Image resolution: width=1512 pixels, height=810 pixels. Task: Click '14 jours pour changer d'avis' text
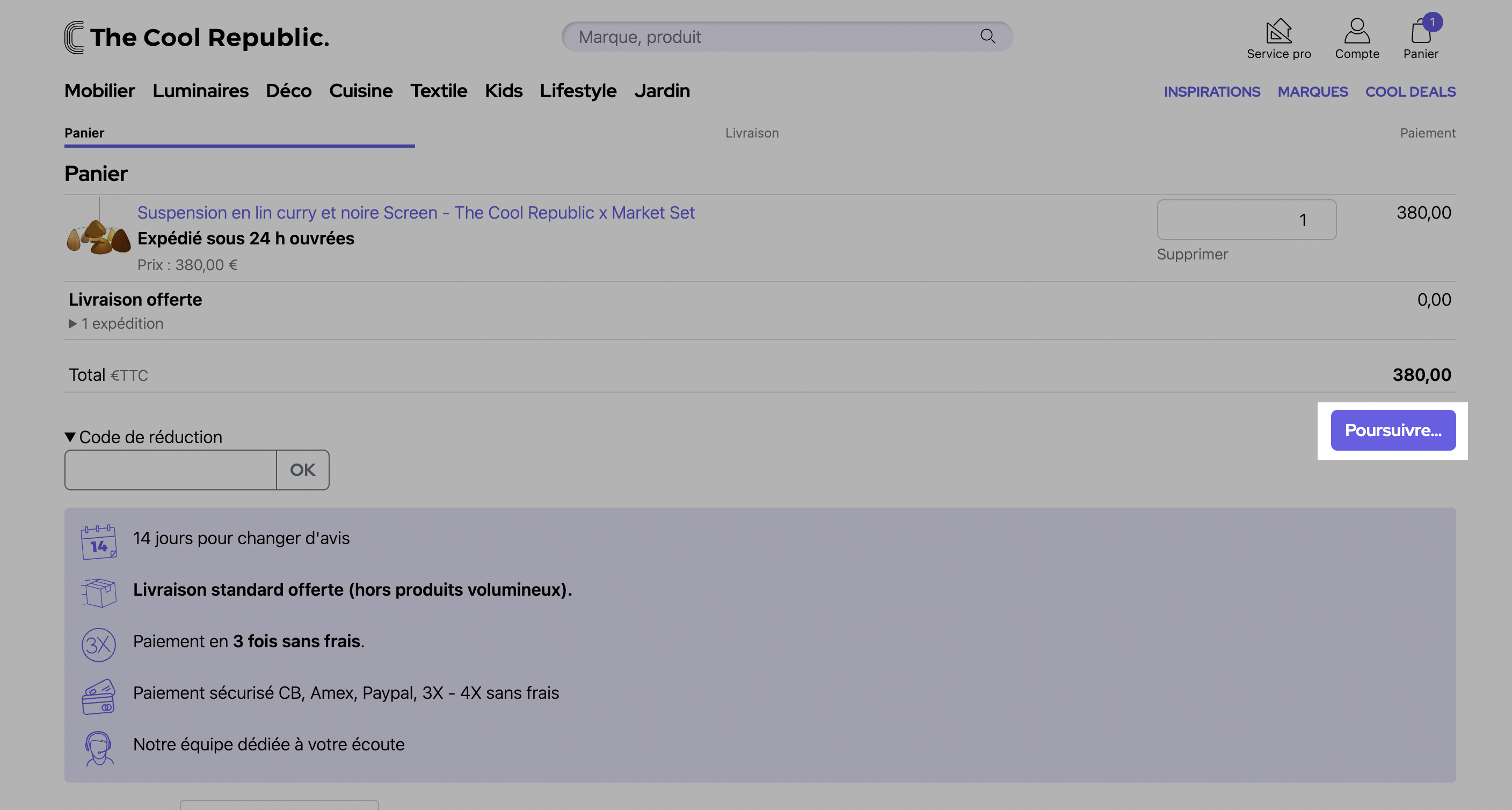(241, 539)
